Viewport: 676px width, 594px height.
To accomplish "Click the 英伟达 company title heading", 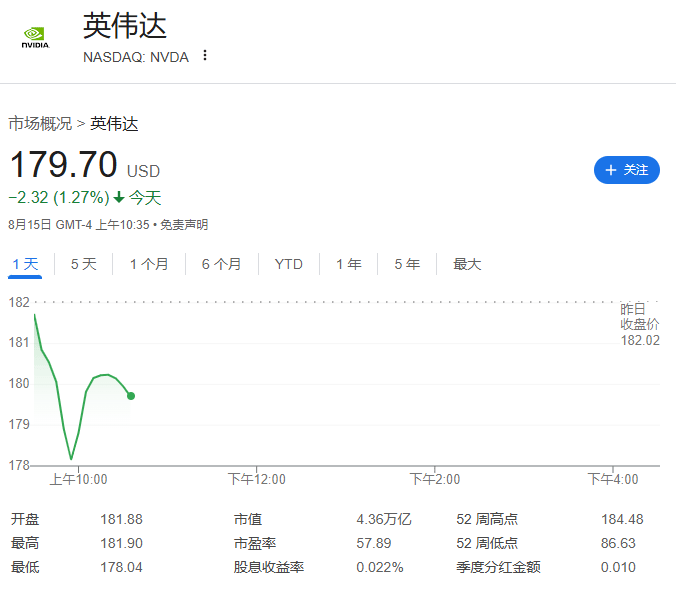I will click(x=125, y=26).
